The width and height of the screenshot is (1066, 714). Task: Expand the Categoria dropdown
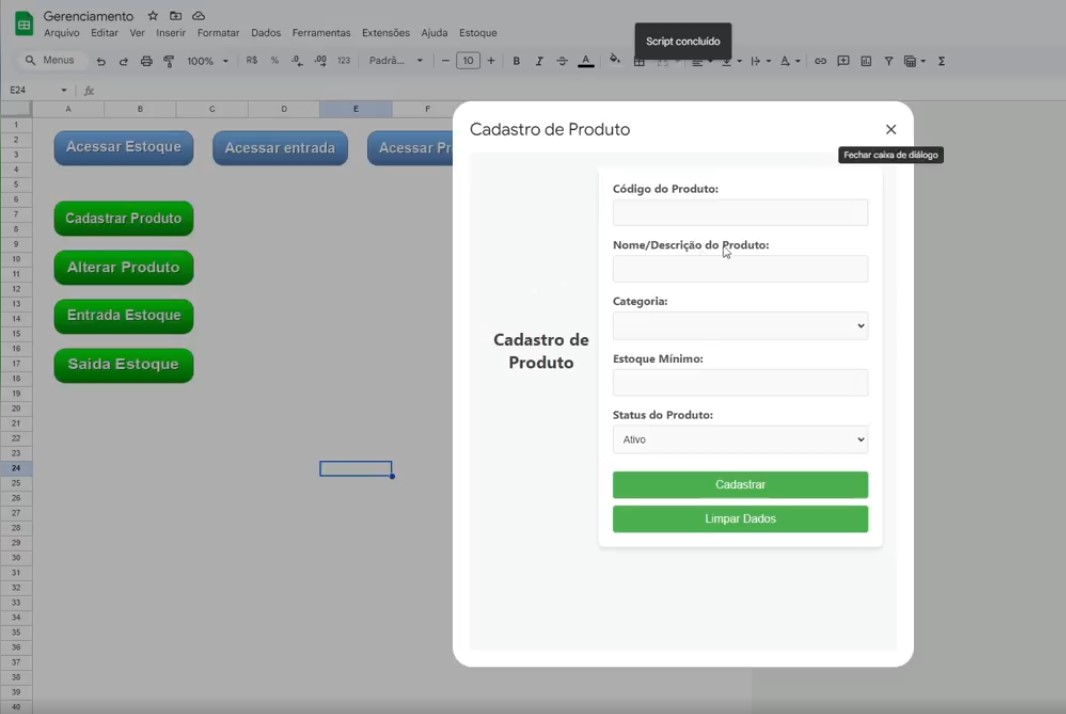pos(740,326)
